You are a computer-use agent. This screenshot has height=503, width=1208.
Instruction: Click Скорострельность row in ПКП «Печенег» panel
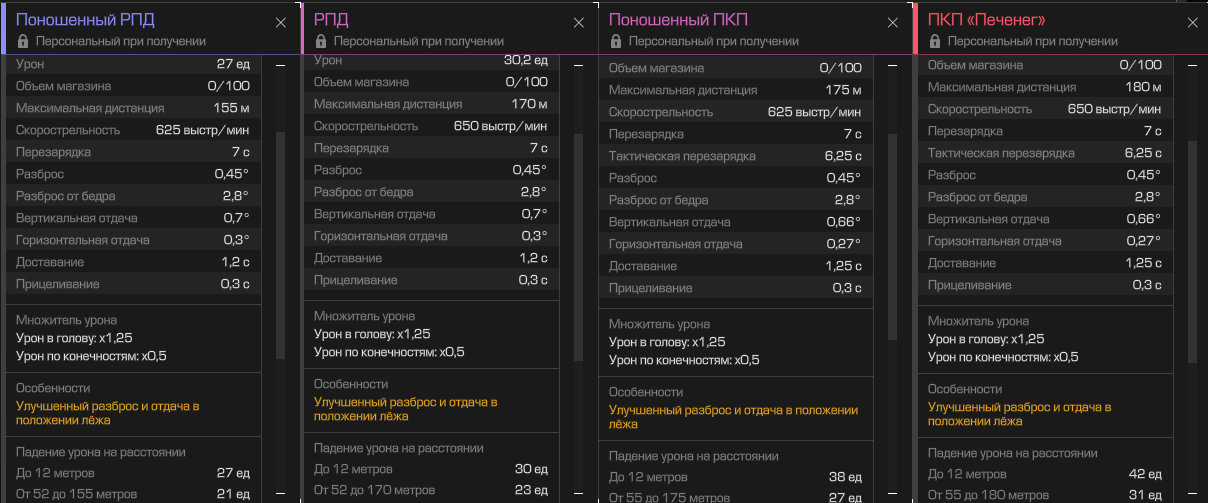point(1045,109)
